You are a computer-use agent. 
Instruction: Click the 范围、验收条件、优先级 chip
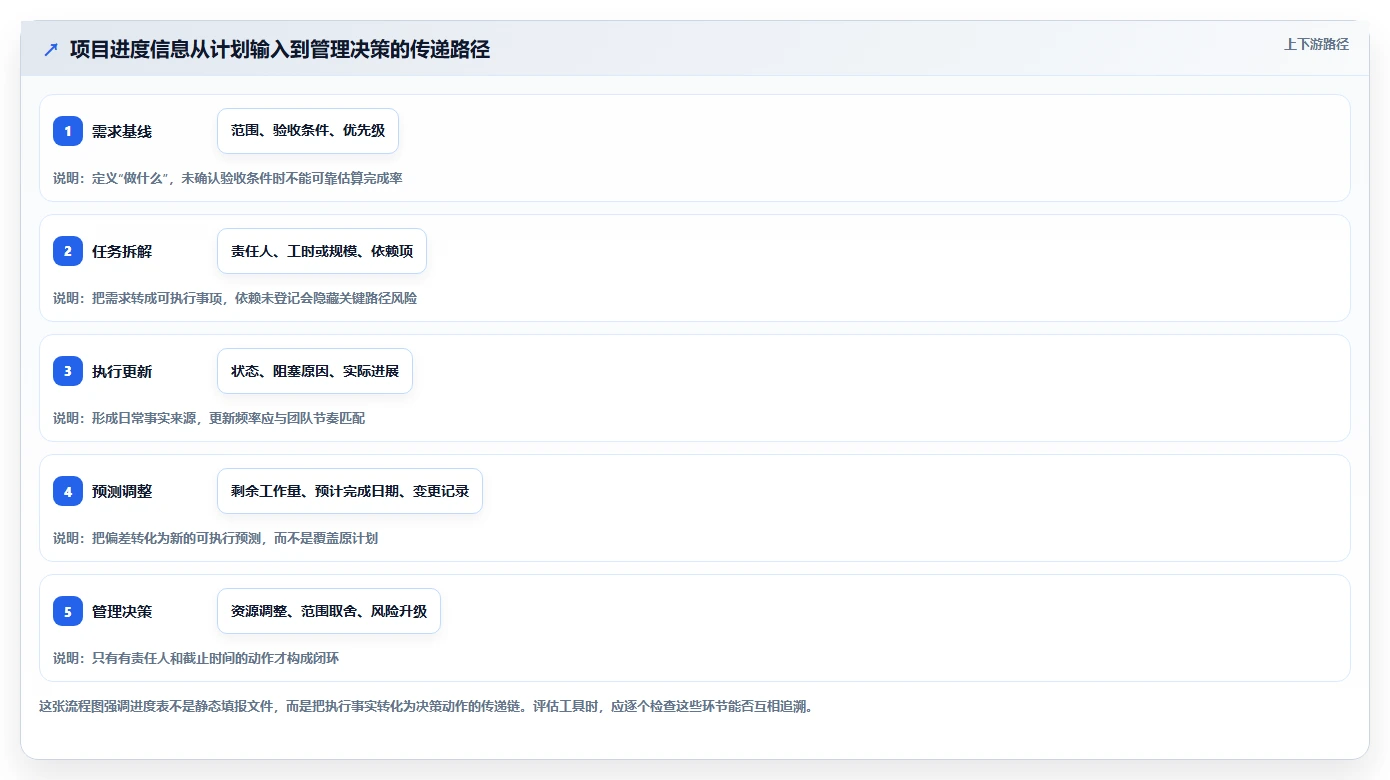tap(308, 131)
